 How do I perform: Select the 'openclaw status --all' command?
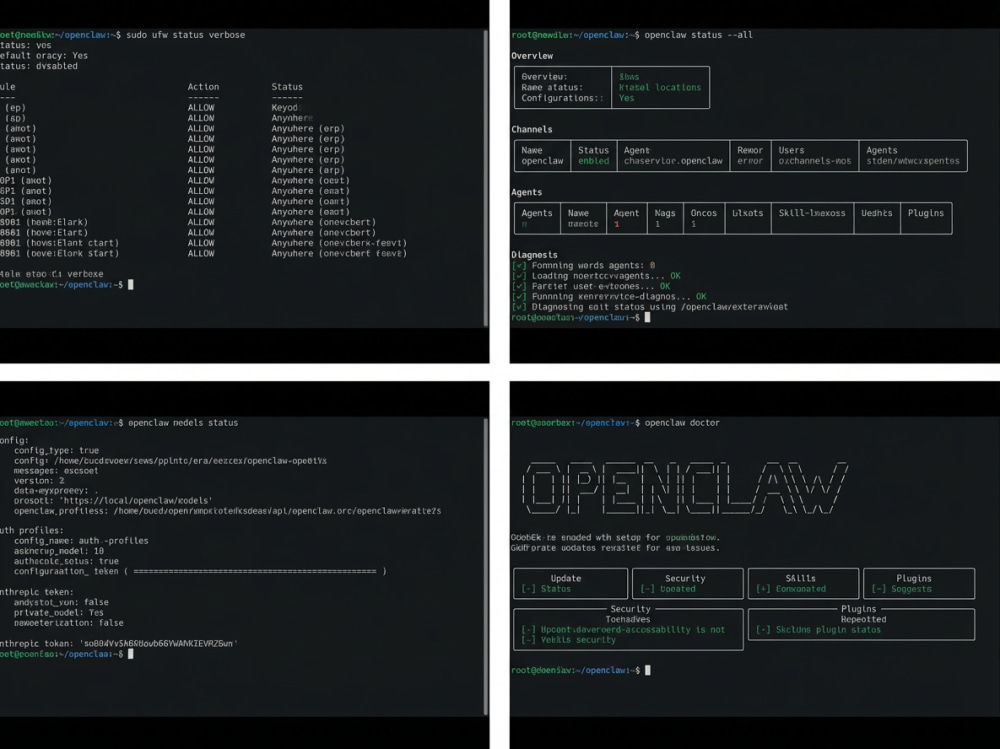[698, 35]
